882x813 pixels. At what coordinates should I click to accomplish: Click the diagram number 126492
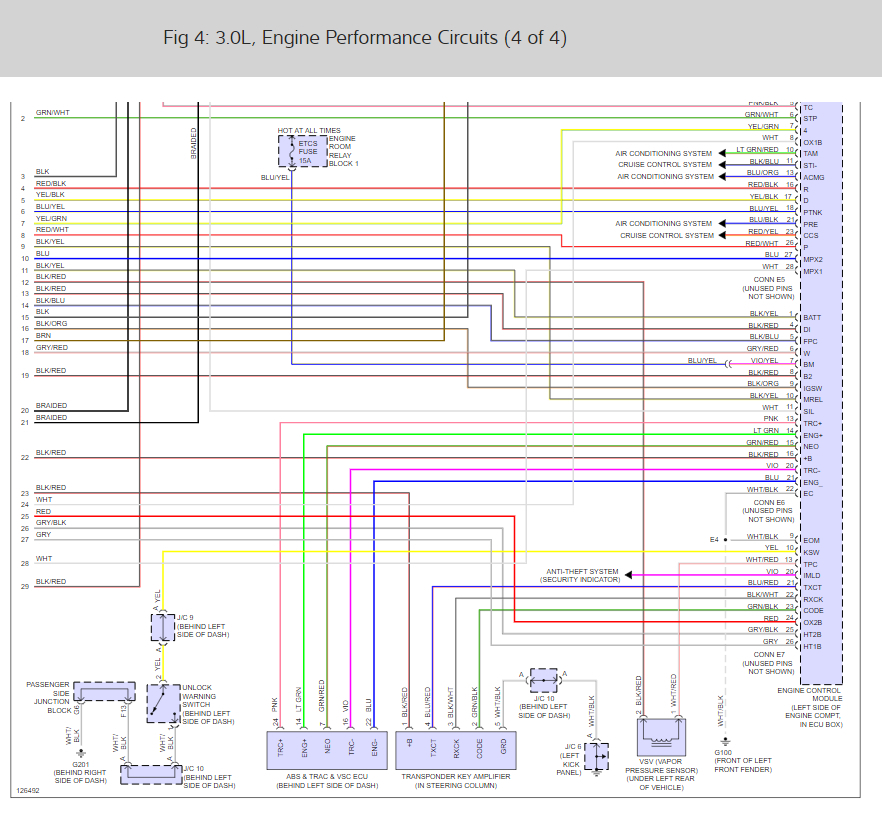pos(28,790)
